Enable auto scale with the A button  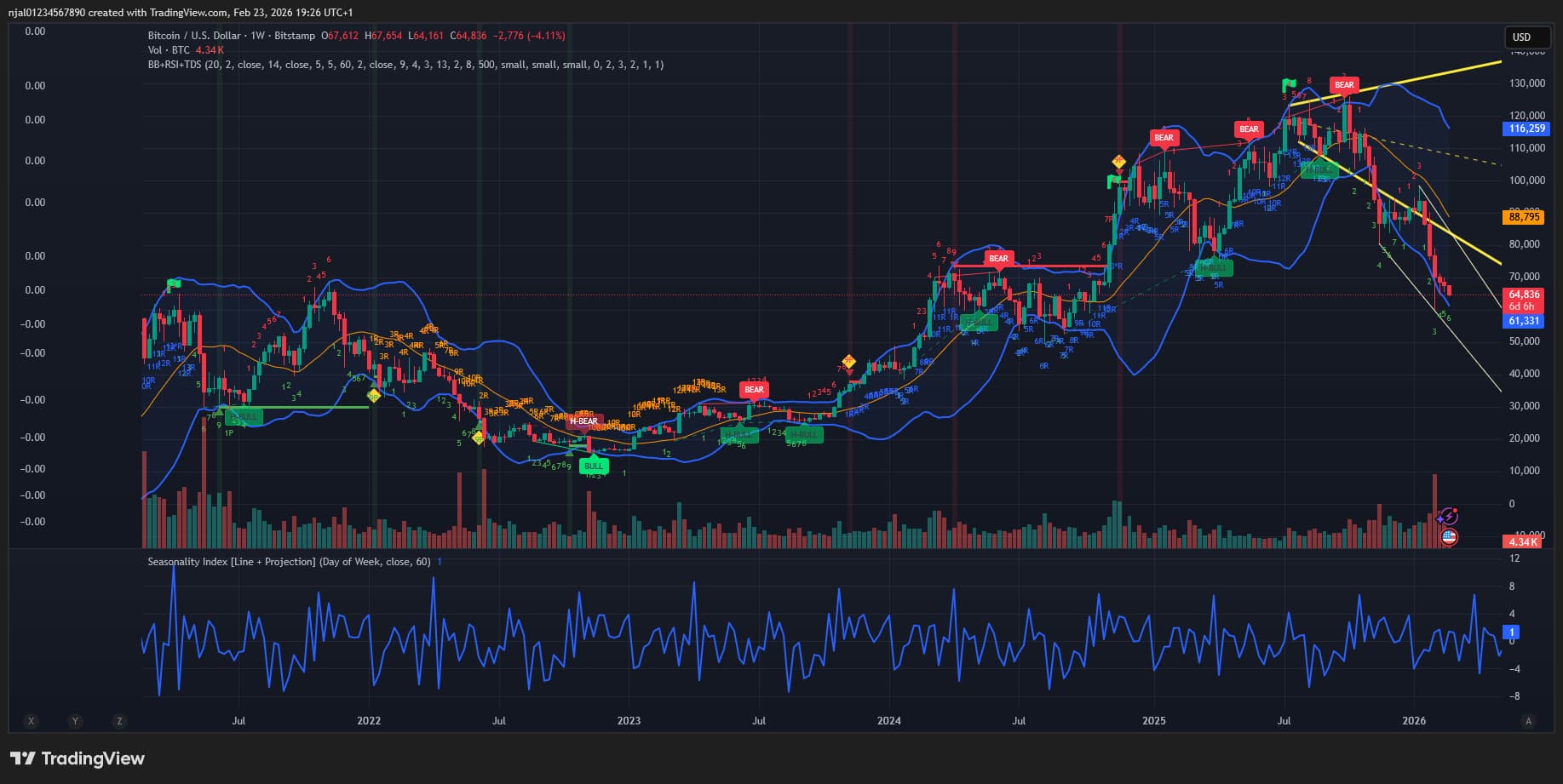pyautogui.click(x=1528, y=721)
